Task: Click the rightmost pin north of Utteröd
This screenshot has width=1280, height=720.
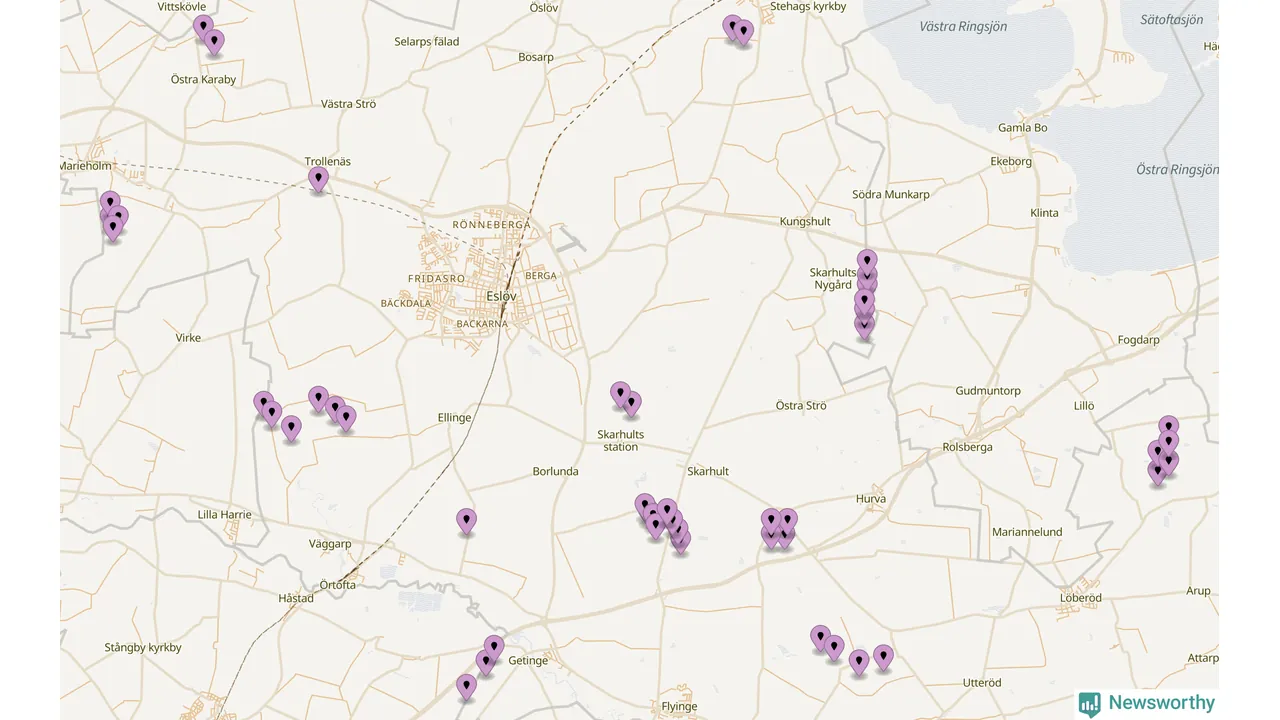Action: pyautogui.click(x=882, y=658)
